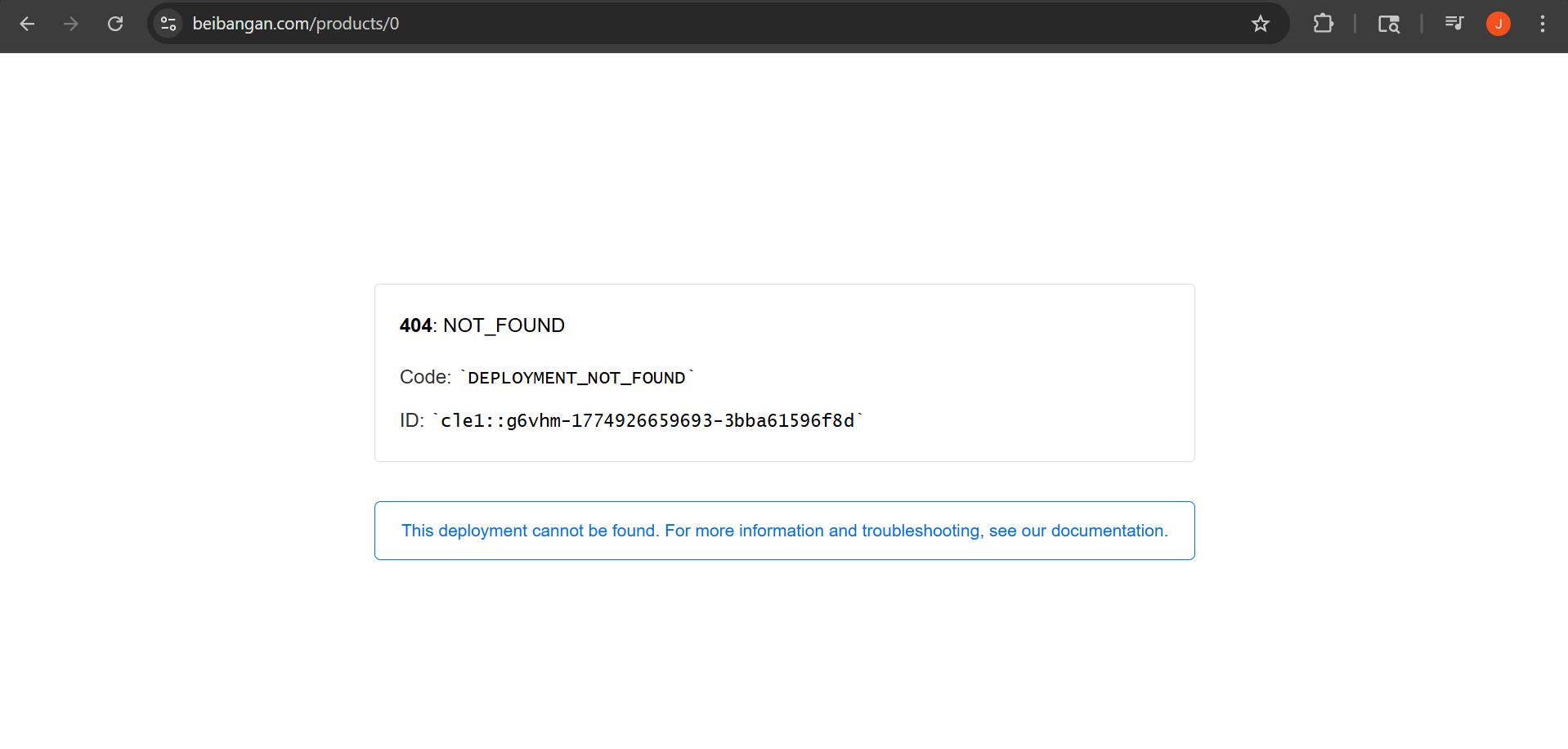Click the forward navigation arrow
This screenshot has height=749, width=1568.
tap(71, 24)
